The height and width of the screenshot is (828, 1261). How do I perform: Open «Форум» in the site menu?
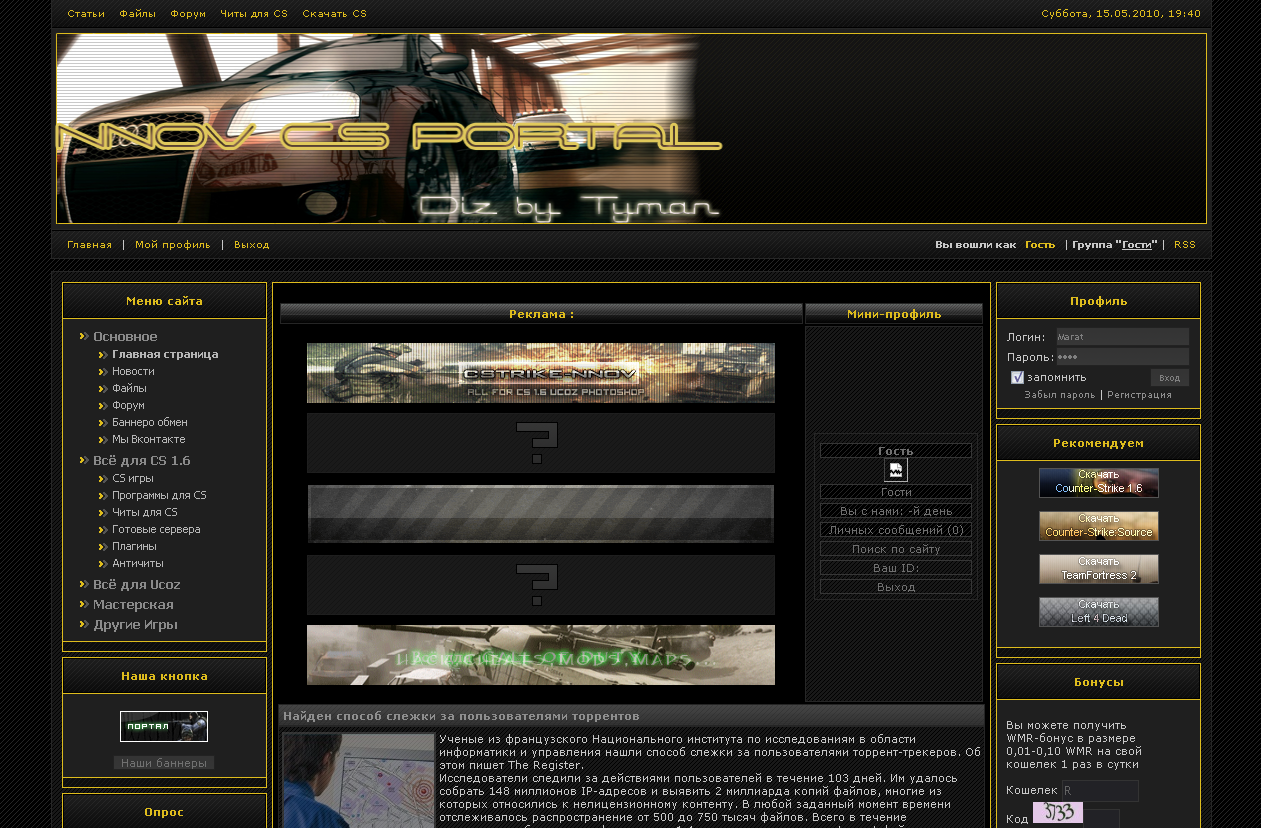(x=128, y=406)
